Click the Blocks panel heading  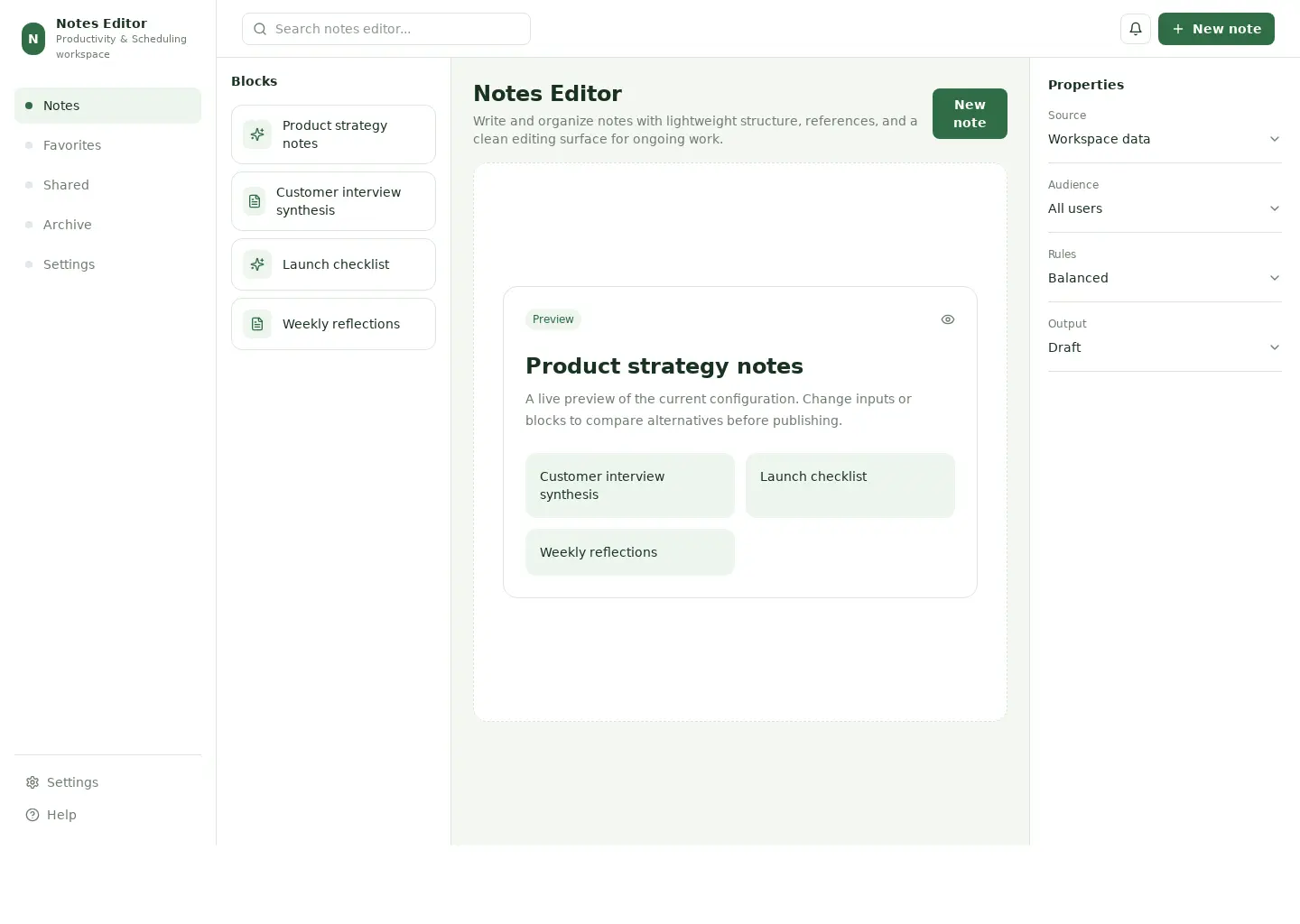point(255,81)
